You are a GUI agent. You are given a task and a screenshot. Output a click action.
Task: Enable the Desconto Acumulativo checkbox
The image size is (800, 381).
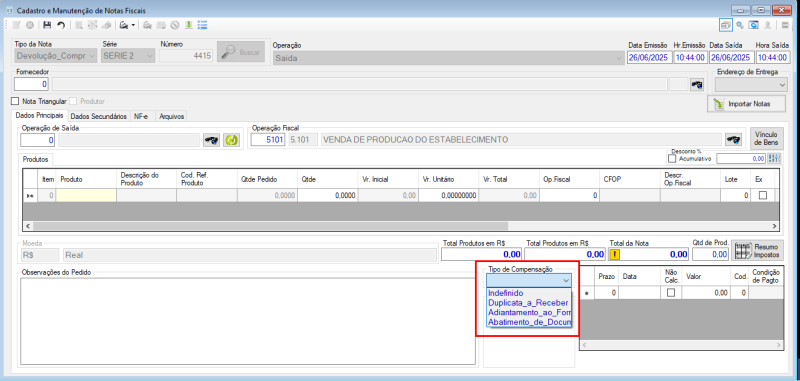pyautogui.click(x=672, y=159)
